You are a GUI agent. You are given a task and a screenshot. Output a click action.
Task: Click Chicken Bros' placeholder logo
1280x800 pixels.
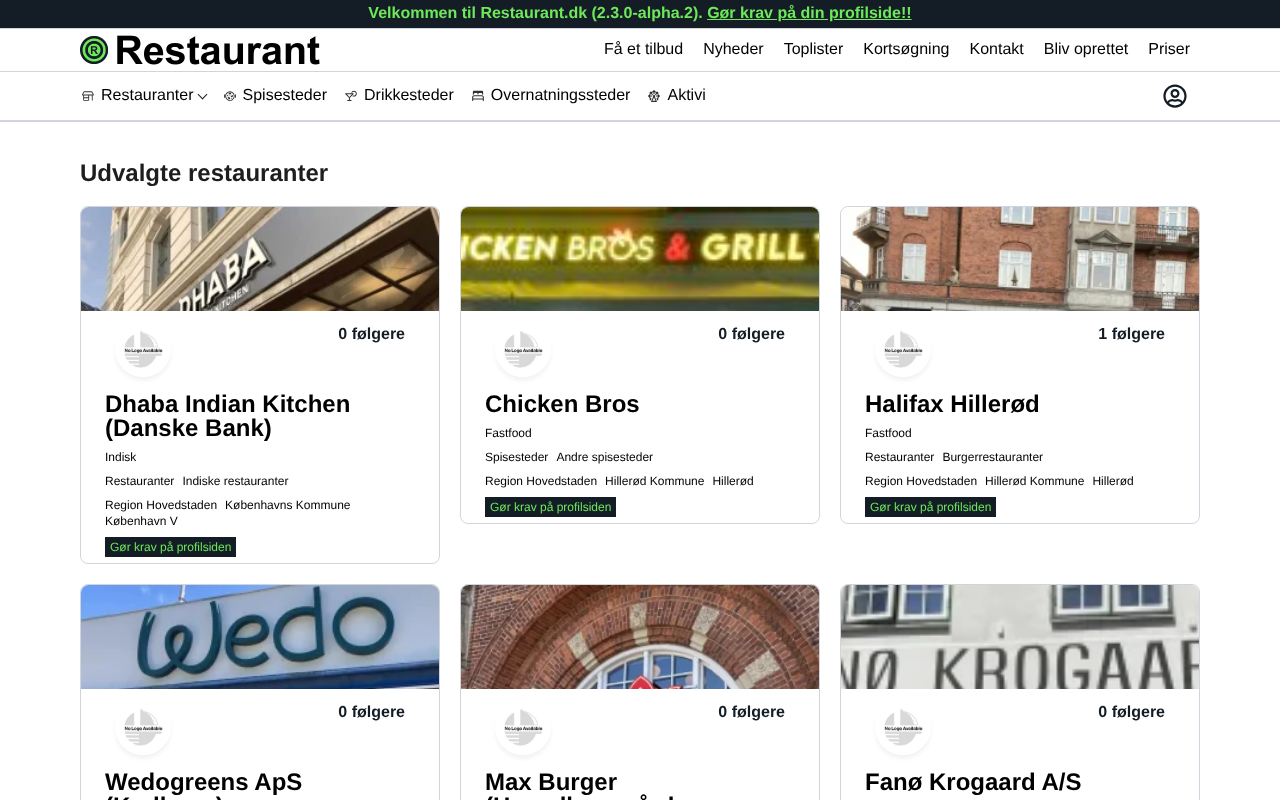(523, 350)
